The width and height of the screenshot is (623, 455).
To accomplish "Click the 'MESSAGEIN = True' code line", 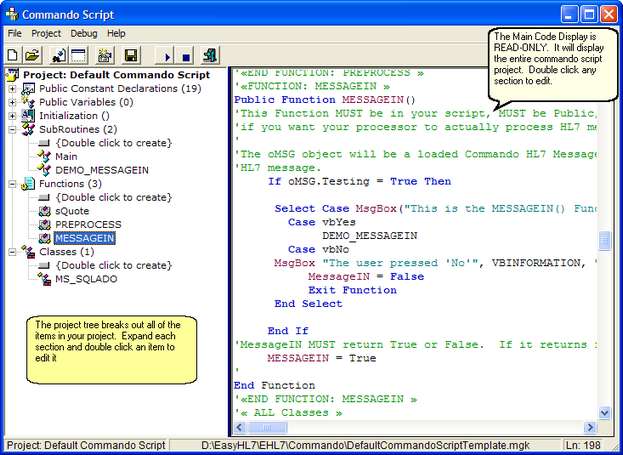I will 322,358.
